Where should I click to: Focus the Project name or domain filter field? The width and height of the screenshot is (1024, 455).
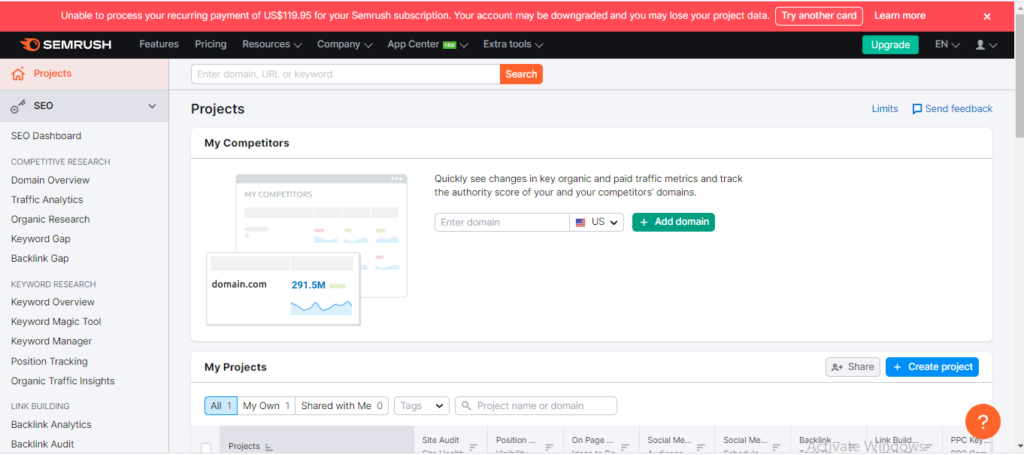[536, 405]
